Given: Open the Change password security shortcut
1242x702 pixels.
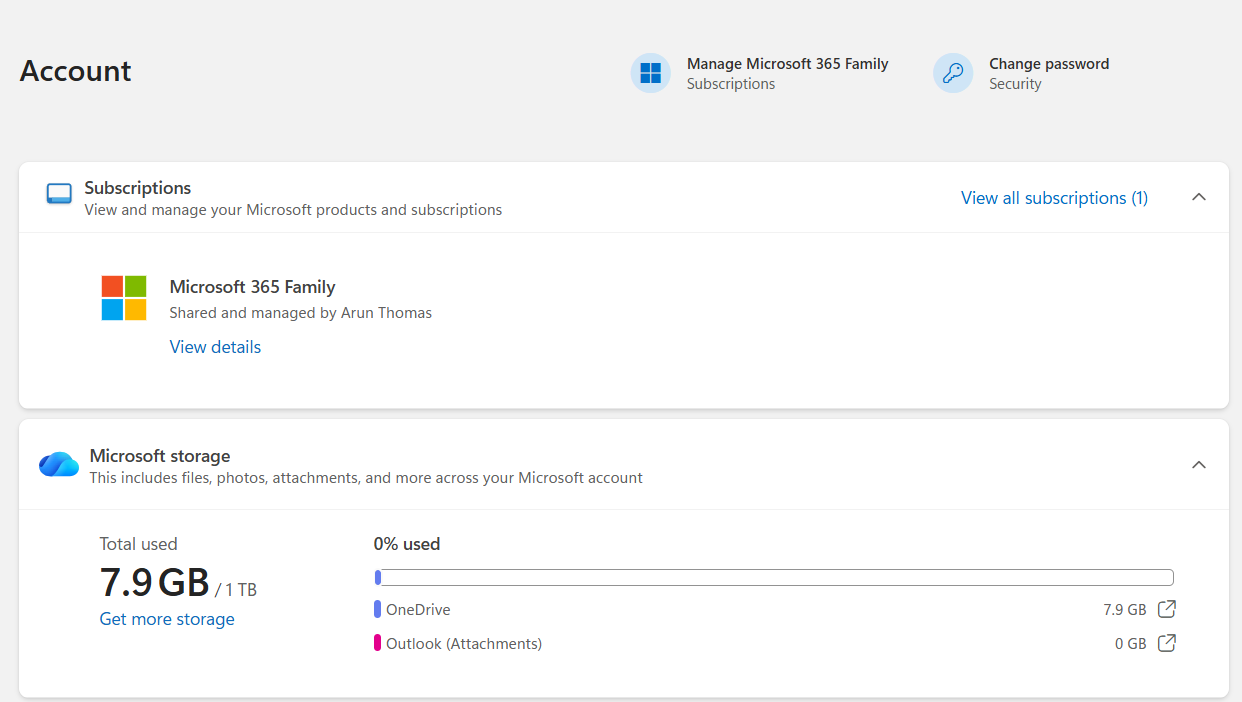Looking at the screenshot, I should 1022,73.
